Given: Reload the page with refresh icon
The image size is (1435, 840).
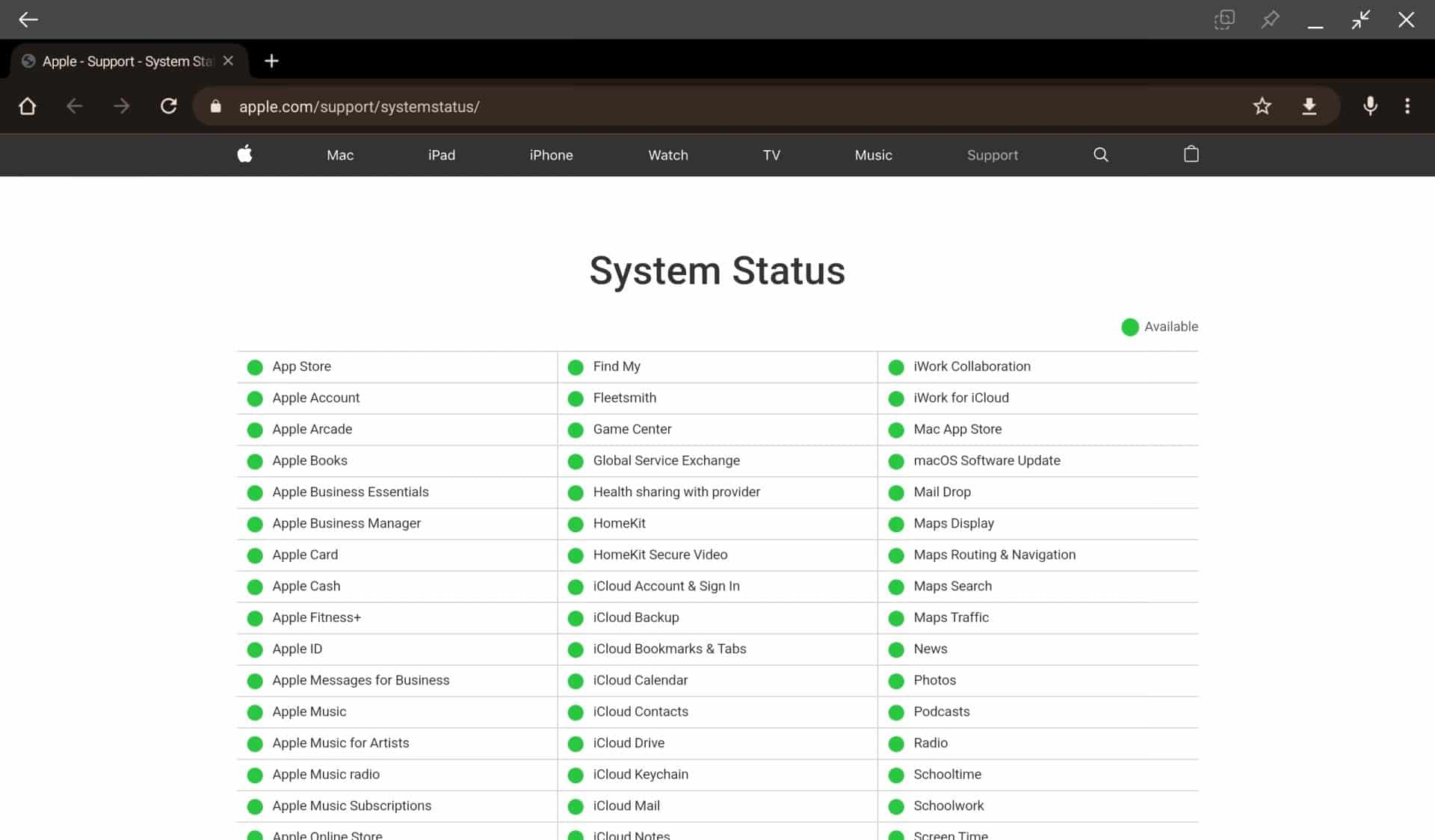Looking at the screenshot, I should 169,106.
